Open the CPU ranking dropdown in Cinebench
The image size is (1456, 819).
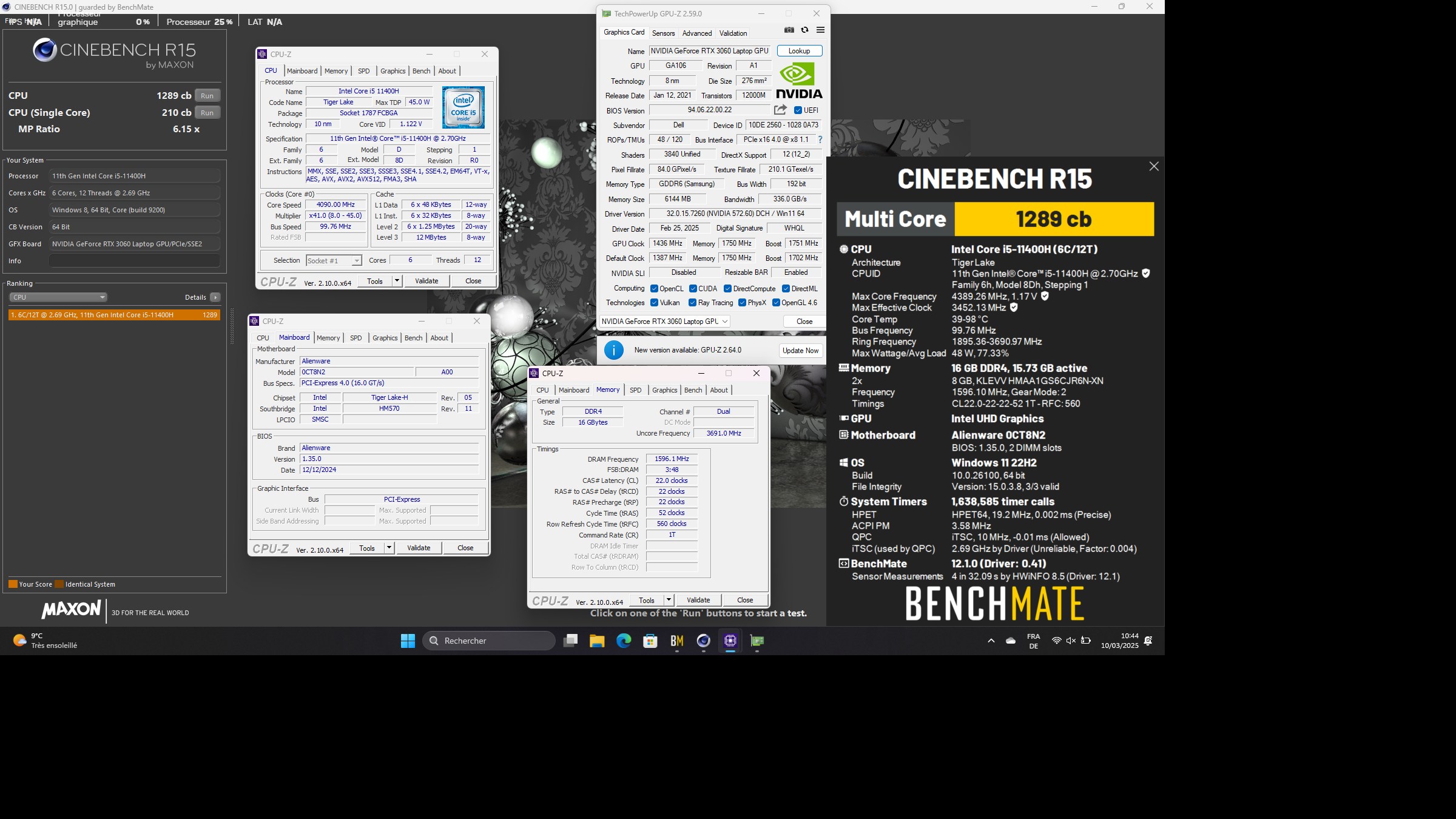tap(58, 297)
